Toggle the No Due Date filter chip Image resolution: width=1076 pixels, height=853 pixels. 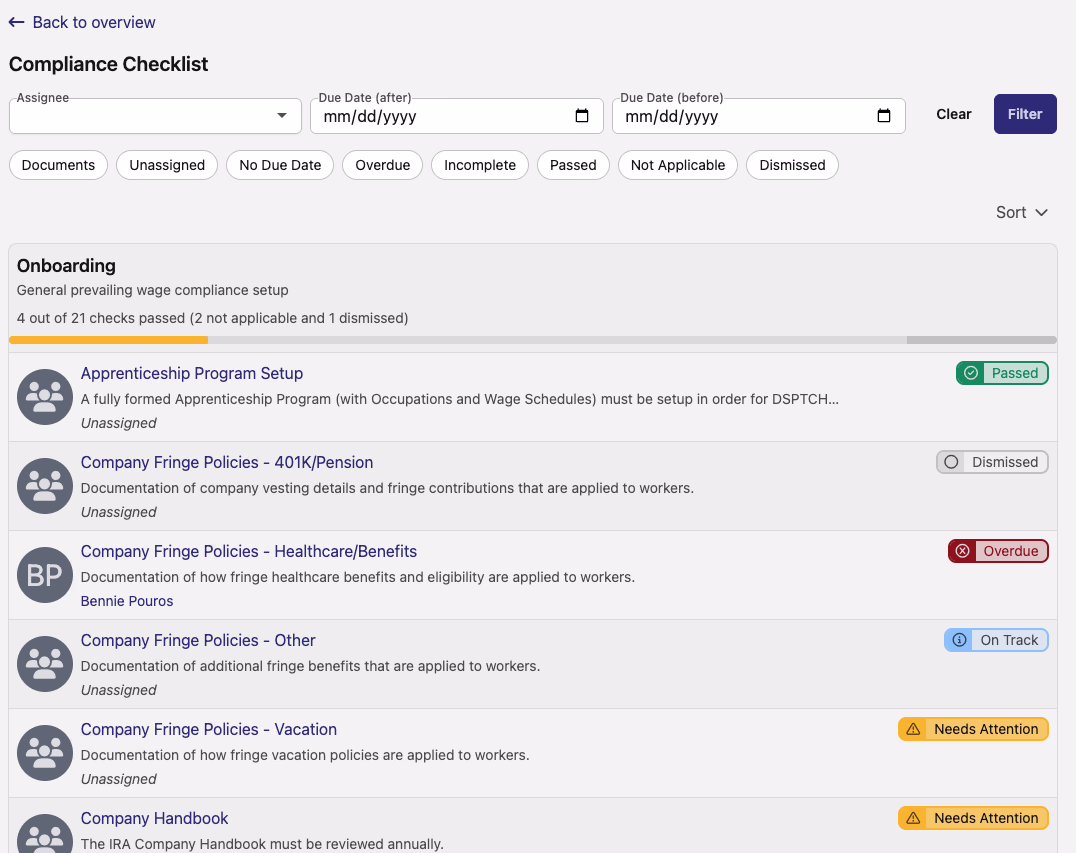click(x=280, y=165)
